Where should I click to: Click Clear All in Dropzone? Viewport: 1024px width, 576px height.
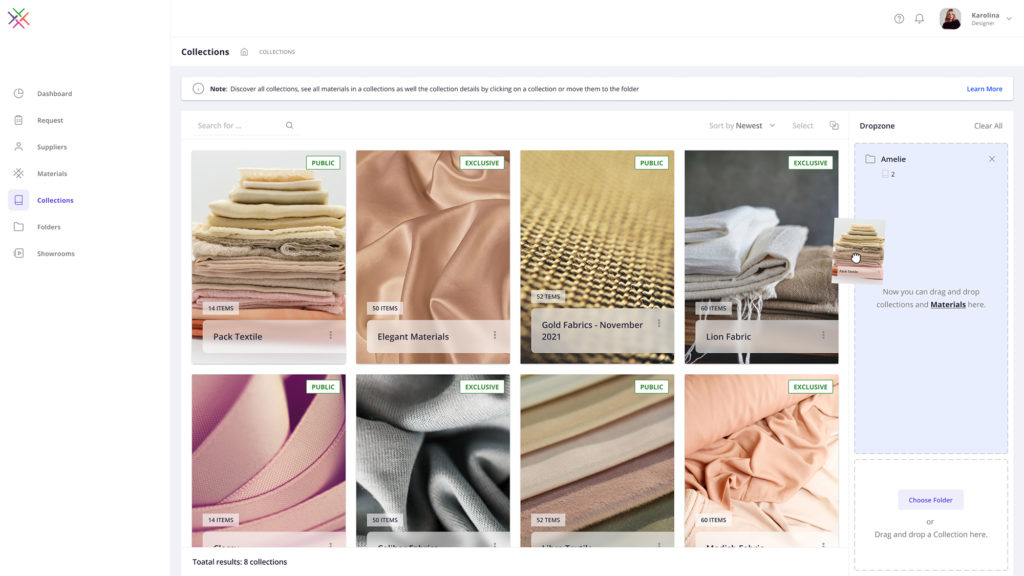coord(988,126)
